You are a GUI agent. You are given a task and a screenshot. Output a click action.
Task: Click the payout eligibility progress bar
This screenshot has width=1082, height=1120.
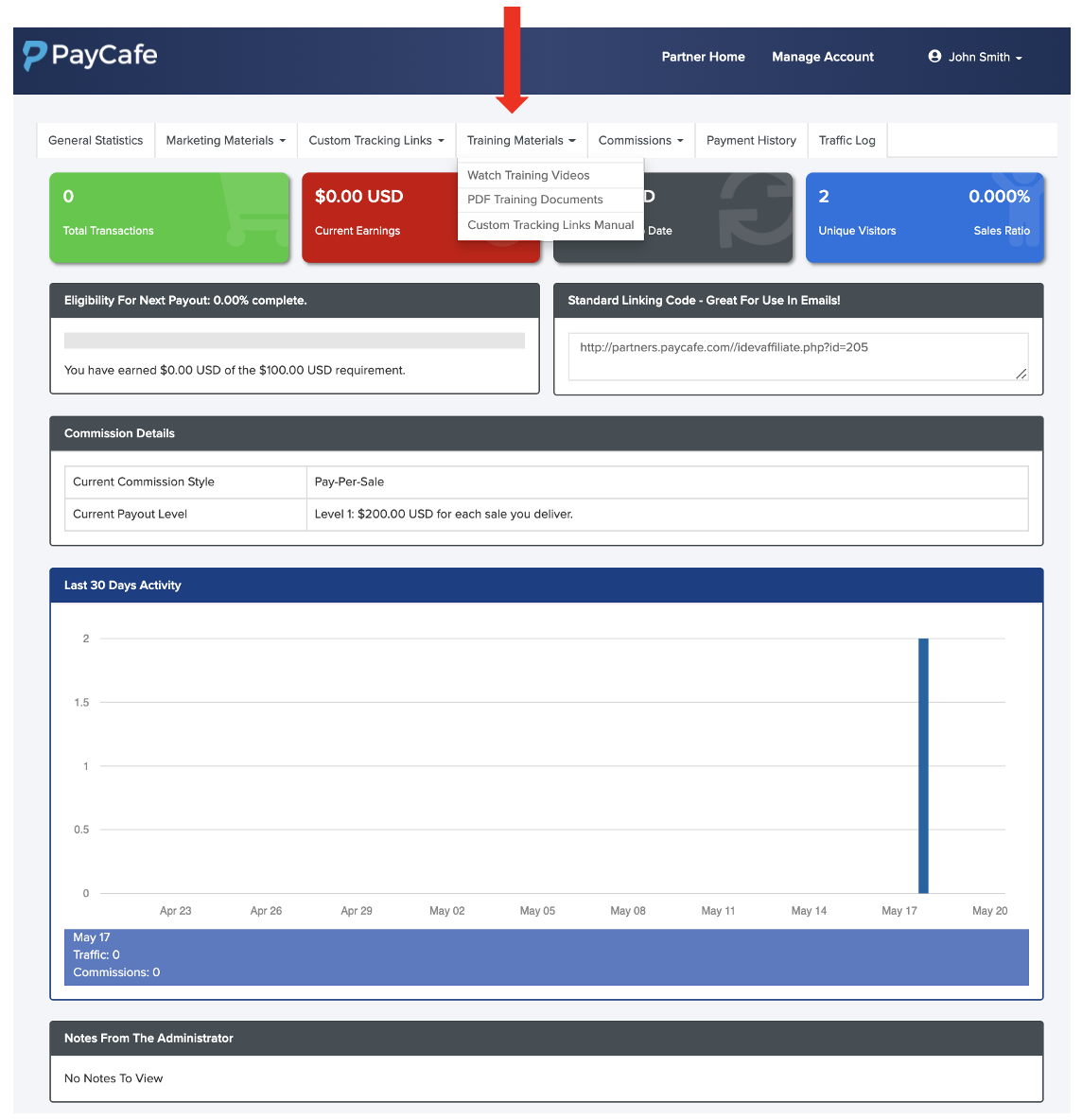[294, 341]
